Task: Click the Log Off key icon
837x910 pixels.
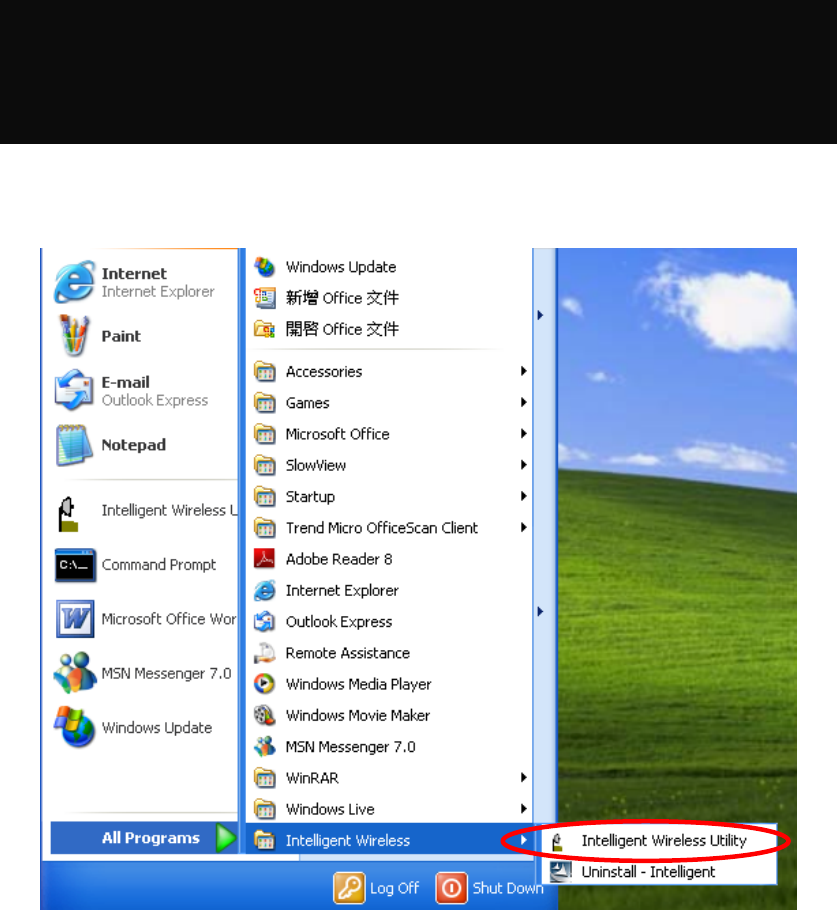Action: coord(349,888)
